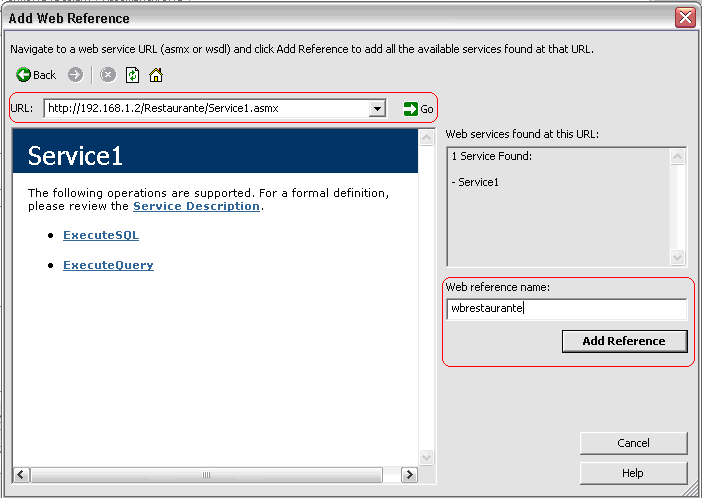Open the ExecuteQuery operation link

click(x=108, y=266)
